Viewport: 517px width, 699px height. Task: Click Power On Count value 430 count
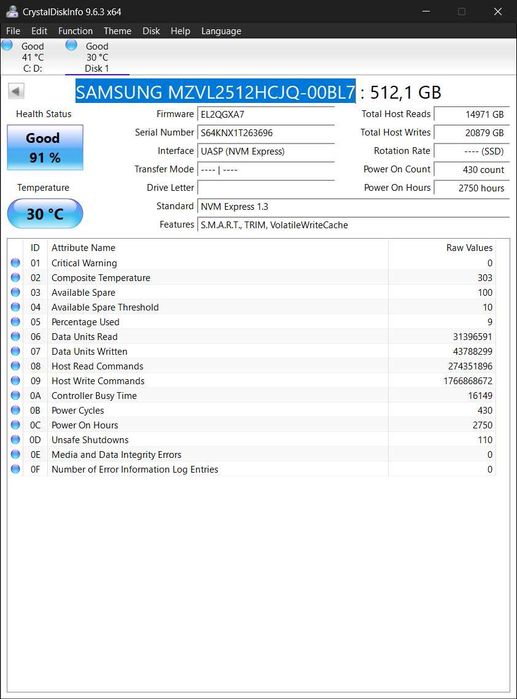pos(472,170)
